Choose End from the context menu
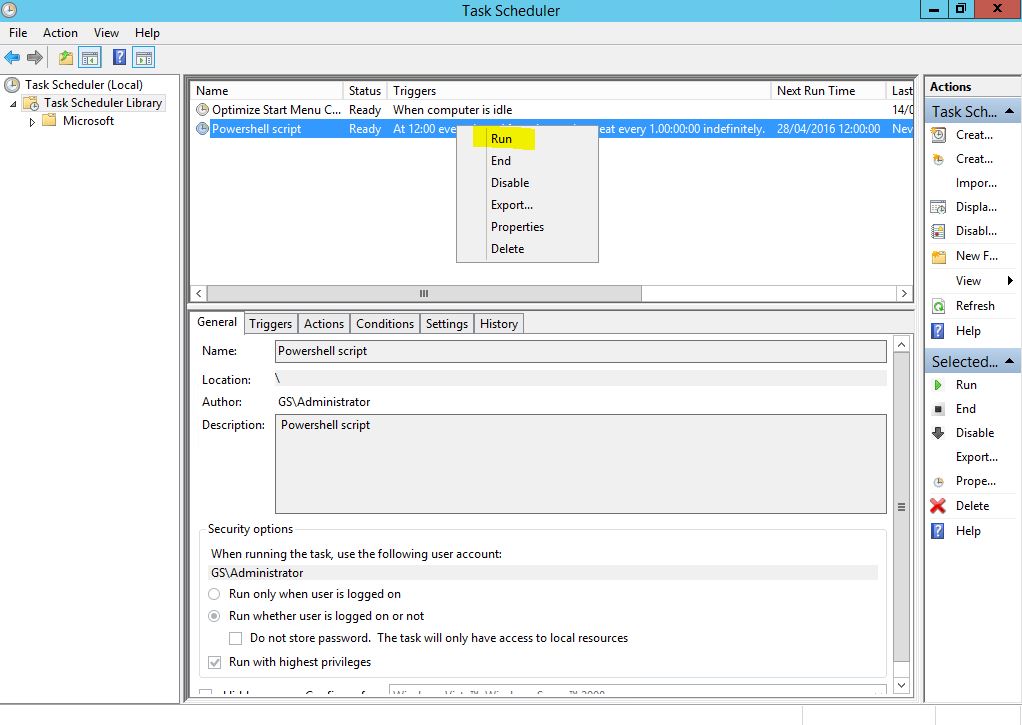 point(527,161)
